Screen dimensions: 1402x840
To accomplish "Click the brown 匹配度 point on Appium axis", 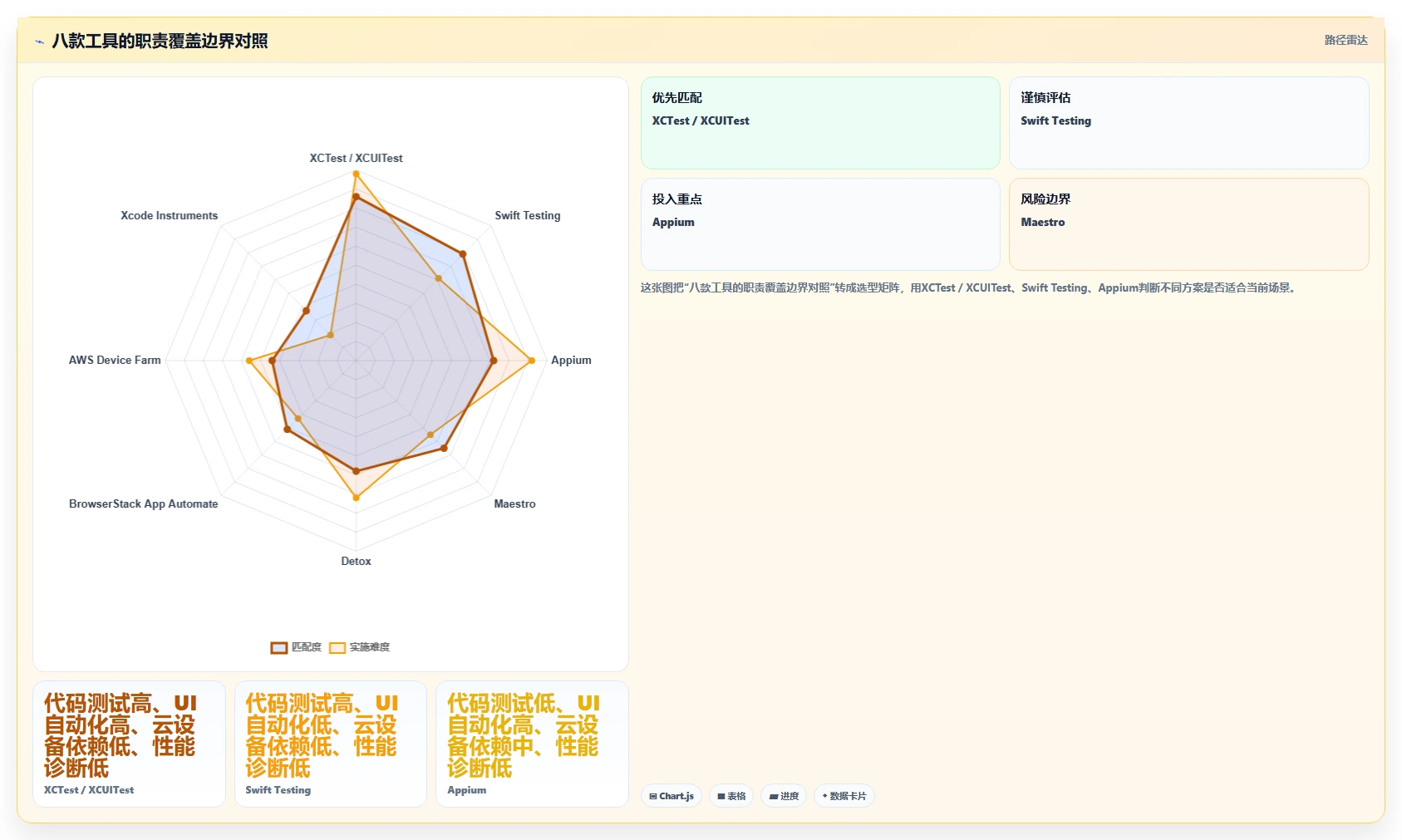I will click(x=494, y=361).
